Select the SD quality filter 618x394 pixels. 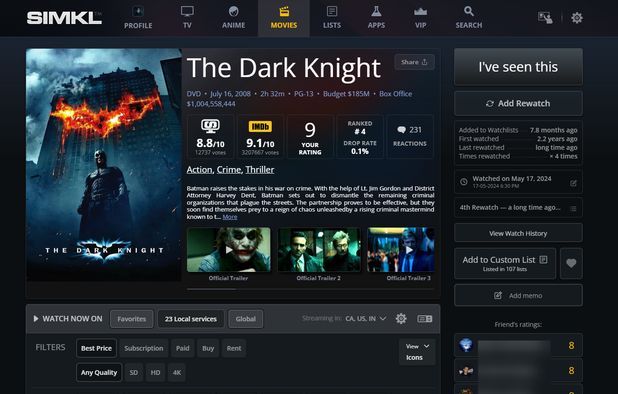[x=134, y=372]
